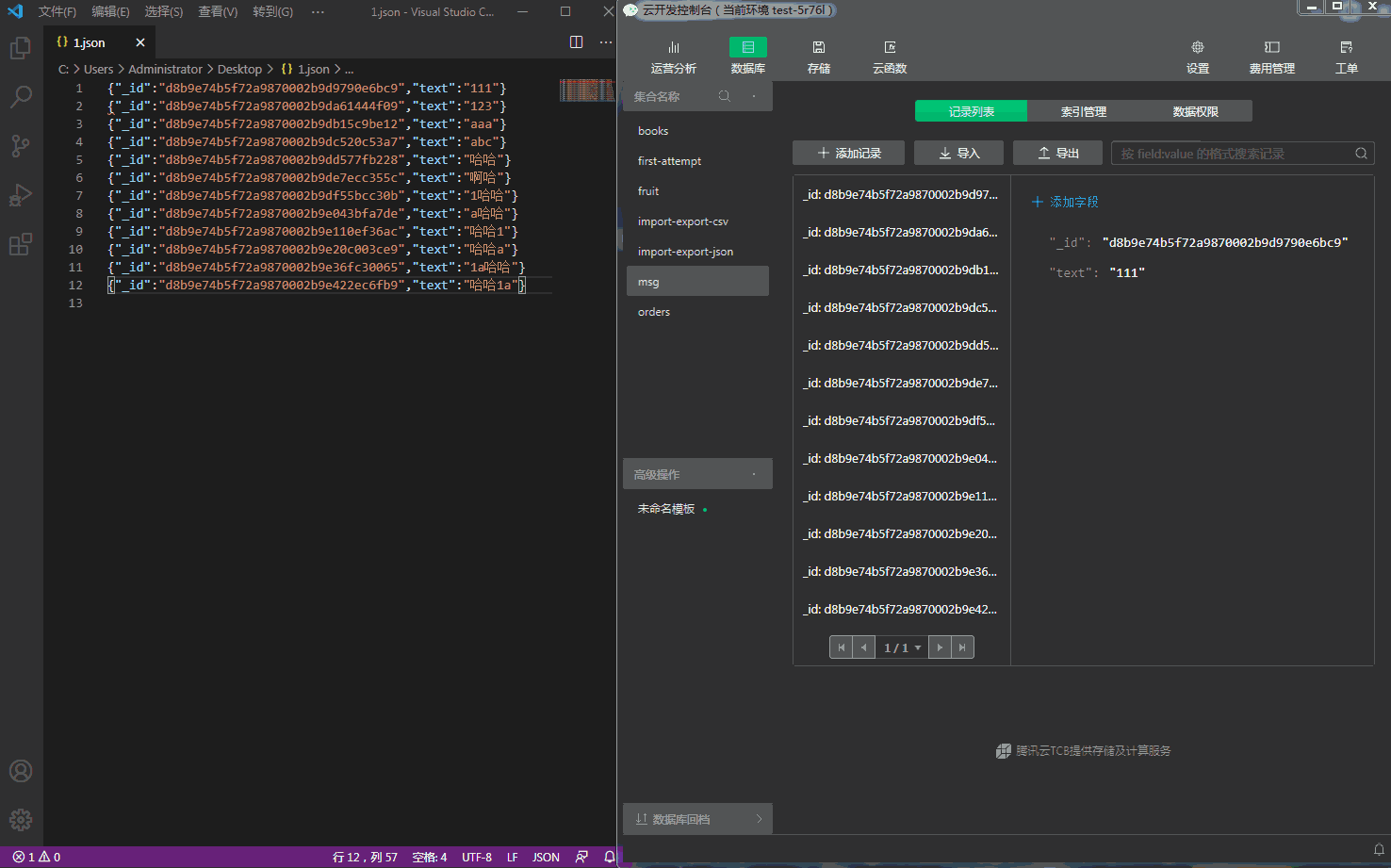Image resolution: width=1391 pixels, height=868 pixels.
Task: Change indentation via 空格: 4
Action: (430, 857)
